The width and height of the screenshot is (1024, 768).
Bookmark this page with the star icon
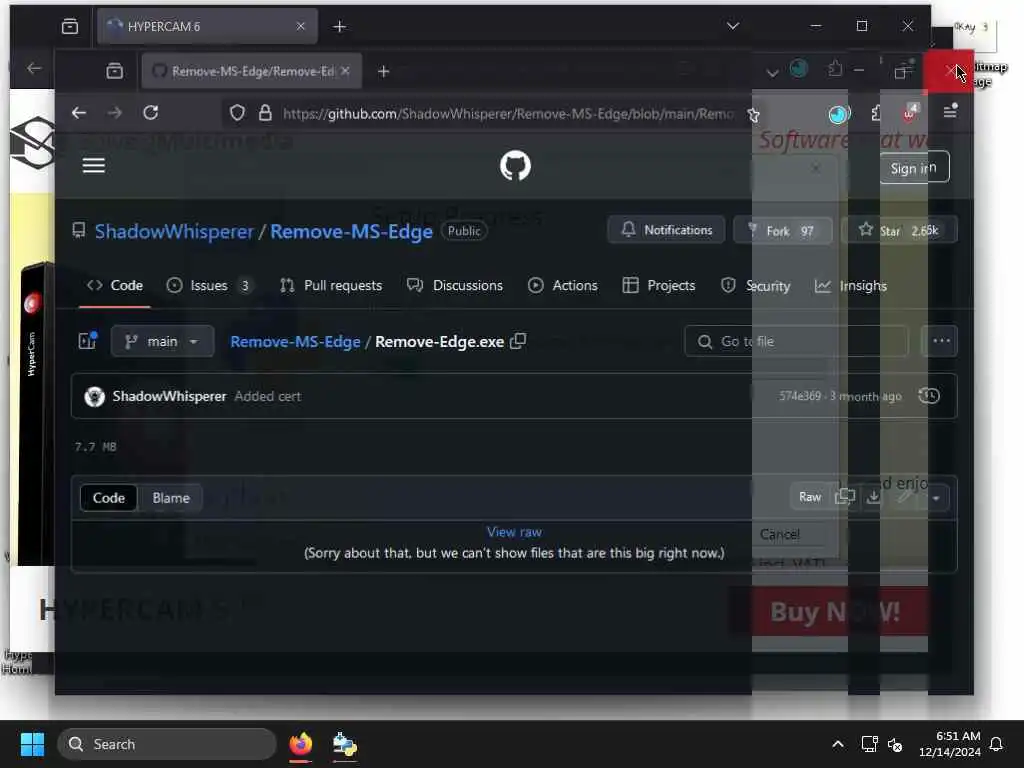point(753,115)
